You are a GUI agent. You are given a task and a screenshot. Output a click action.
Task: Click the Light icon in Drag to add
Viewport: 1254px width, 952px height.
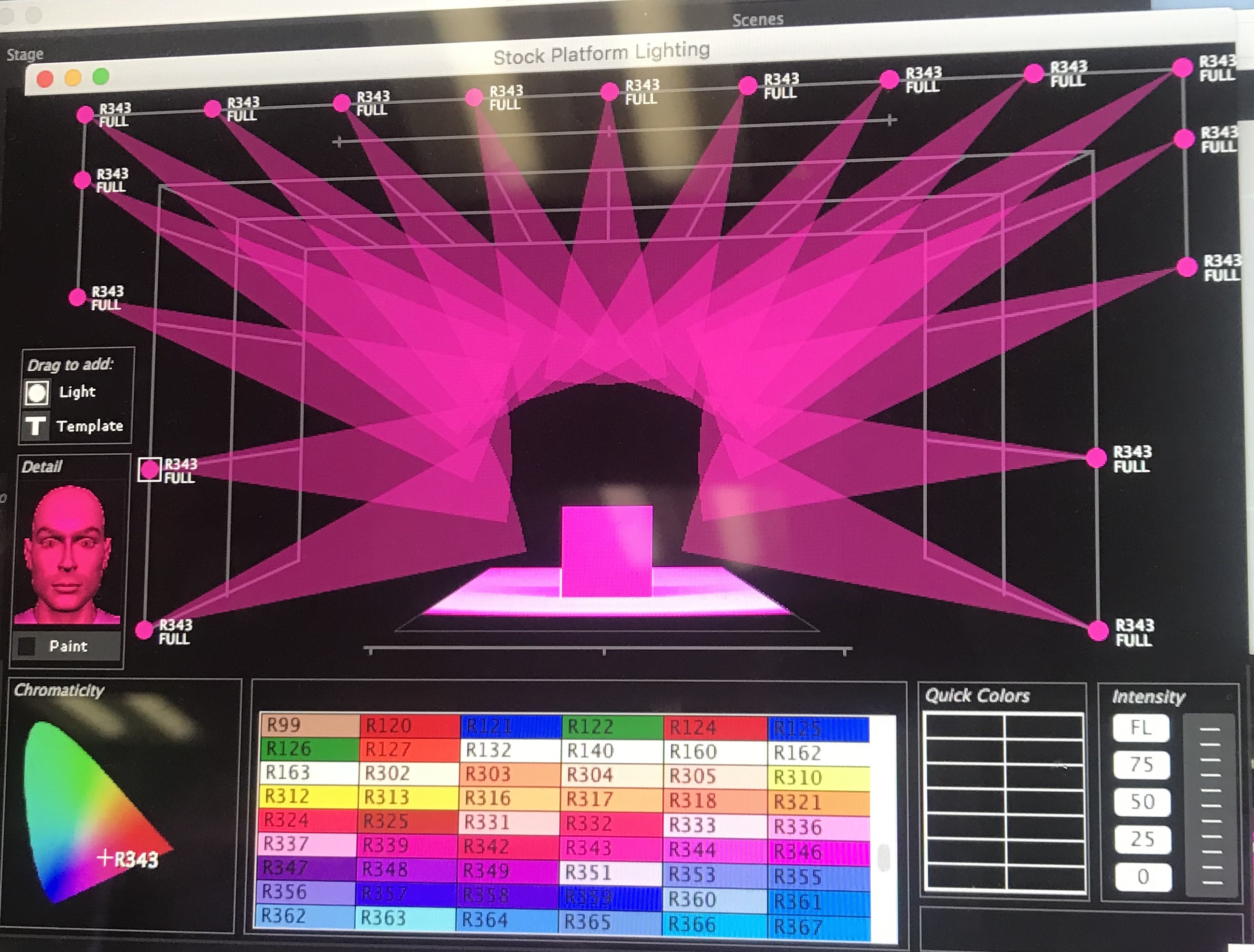tap(37, 392)
